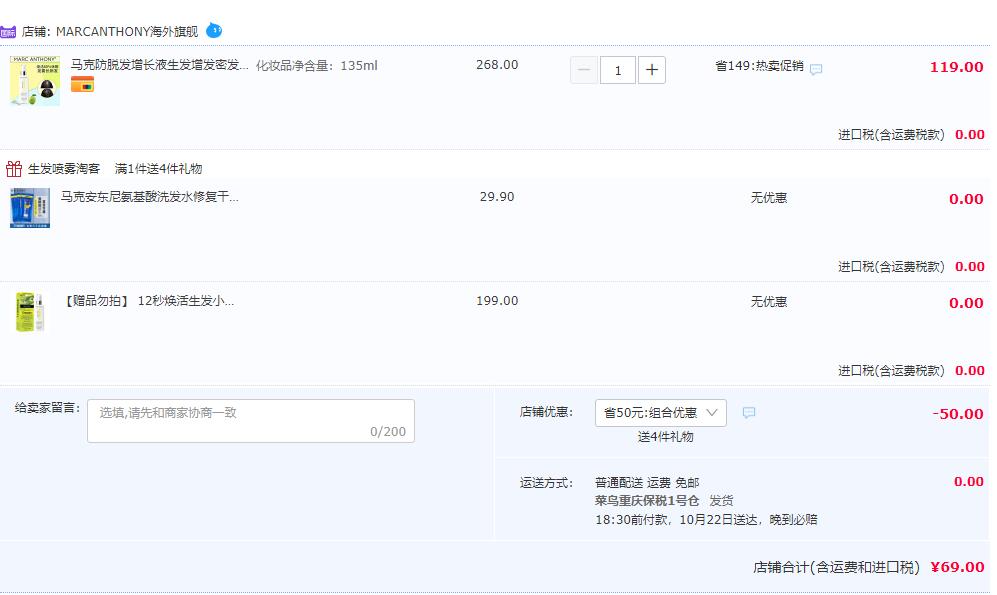Open product link 马克安东尼氨基酸洗发水修复干...
The width and height of the screenshot is (997, 595).
pyautogui.click(x=149, y=197)
